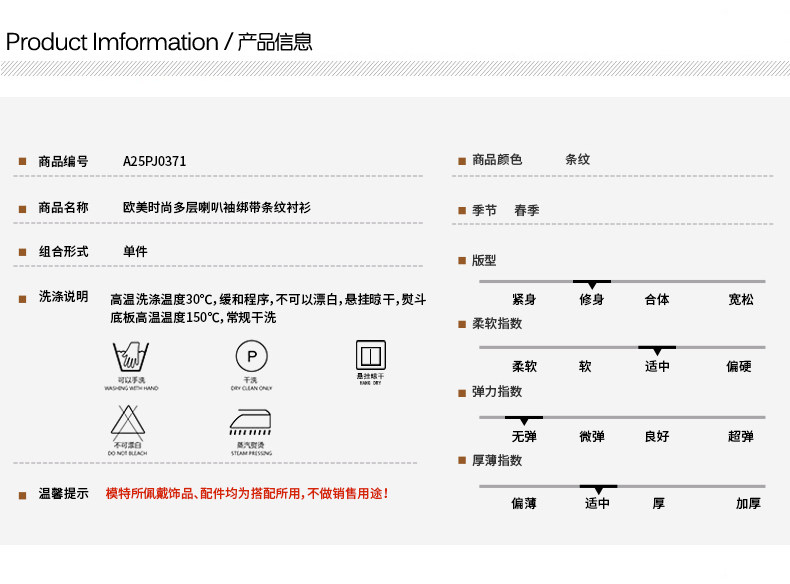Click the 柔软 softness label

point(524,366)
